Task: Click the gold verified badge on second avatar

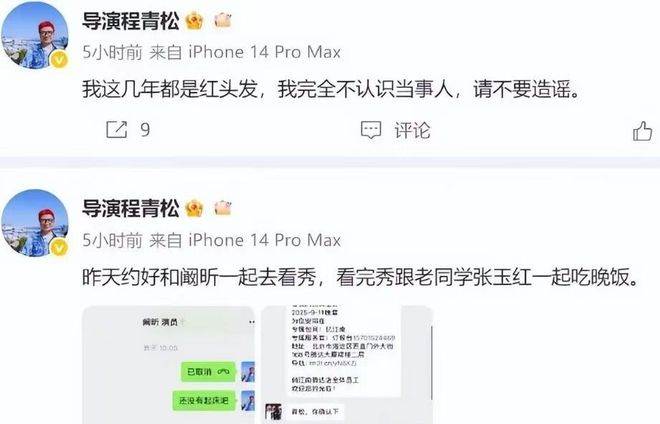Action: (59, 248)
